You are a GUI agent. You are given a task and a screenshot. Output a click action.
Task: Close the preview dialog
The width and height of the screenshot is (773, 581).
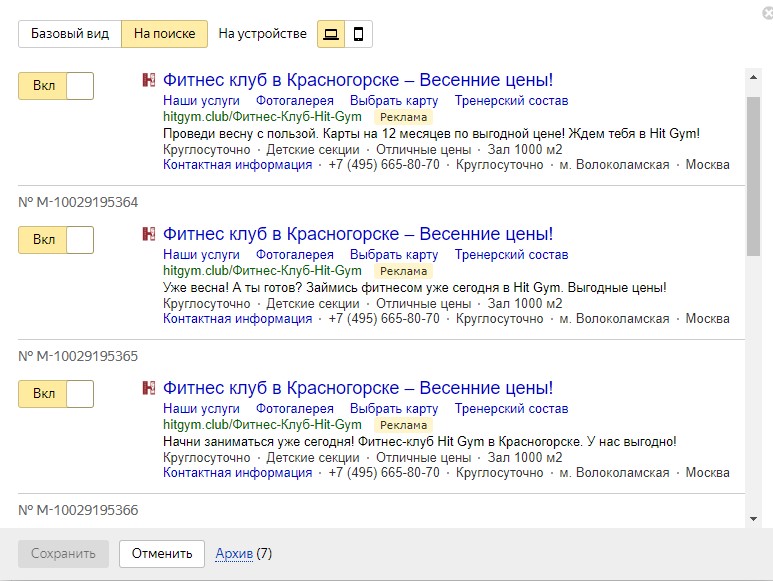768,13
